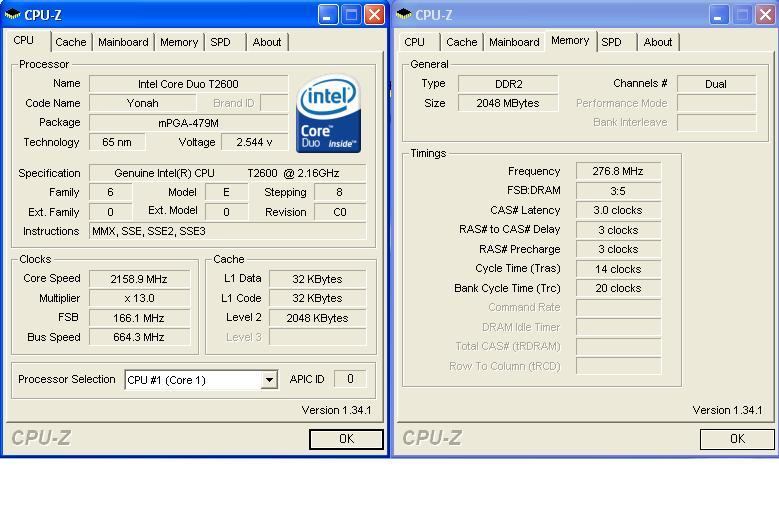Click the Cycle Time (Tras) value 14 clocks
Screen dimensions: 779x512
(618, 269)
